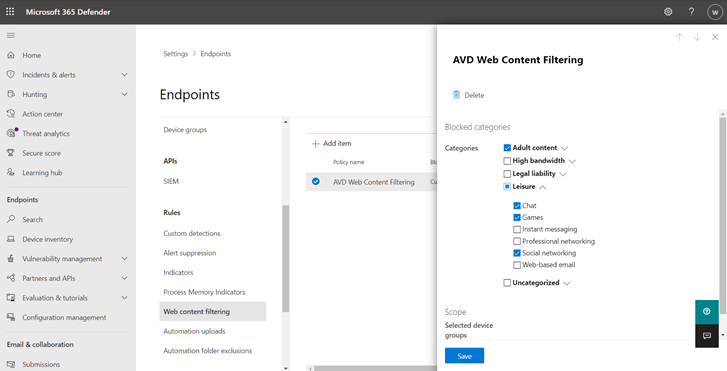
Task: Open Device groups settings page
Action: (185, 130)
